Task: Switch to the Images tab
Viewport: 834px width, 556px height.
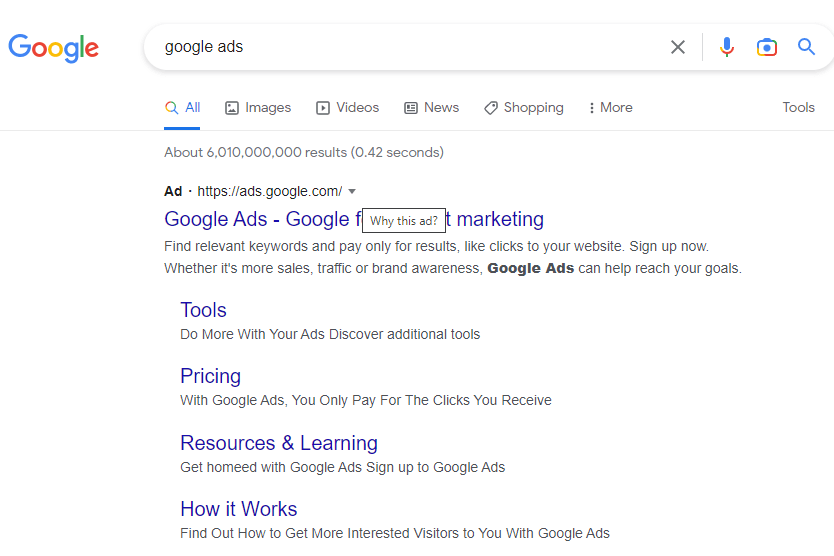Action: click(258, 107)
